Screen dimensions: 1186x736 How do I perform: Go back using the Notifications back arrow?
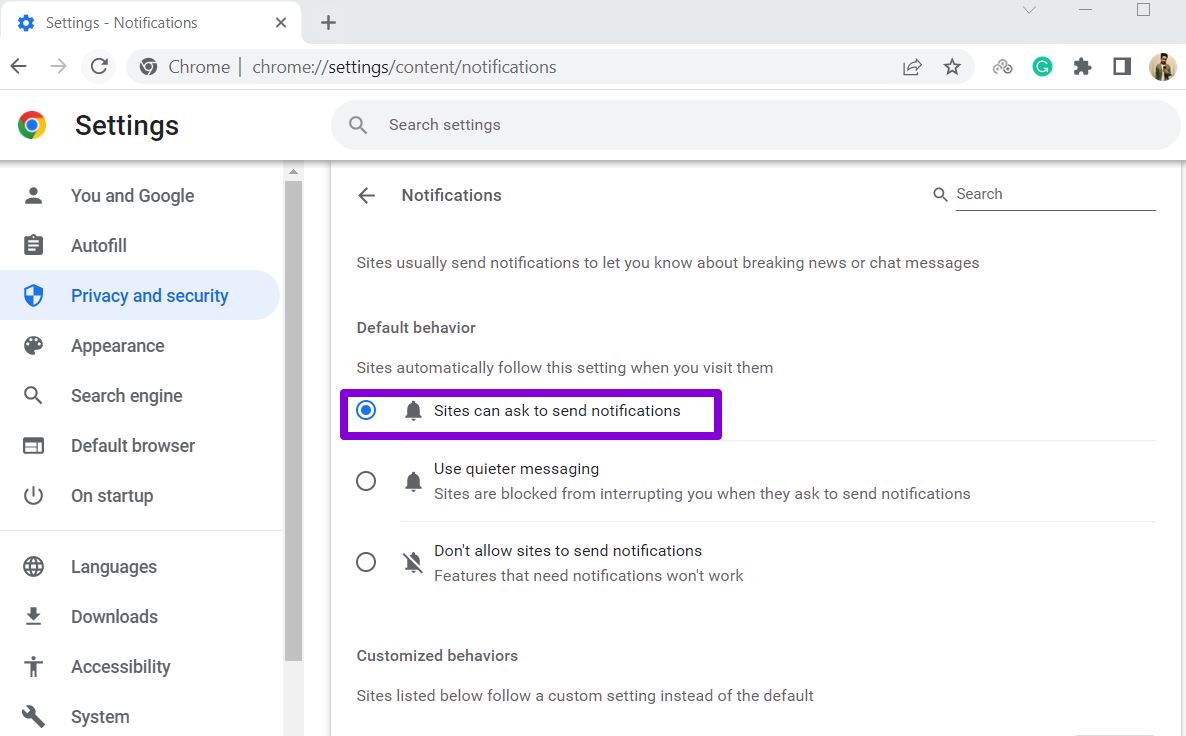(366, 195)
